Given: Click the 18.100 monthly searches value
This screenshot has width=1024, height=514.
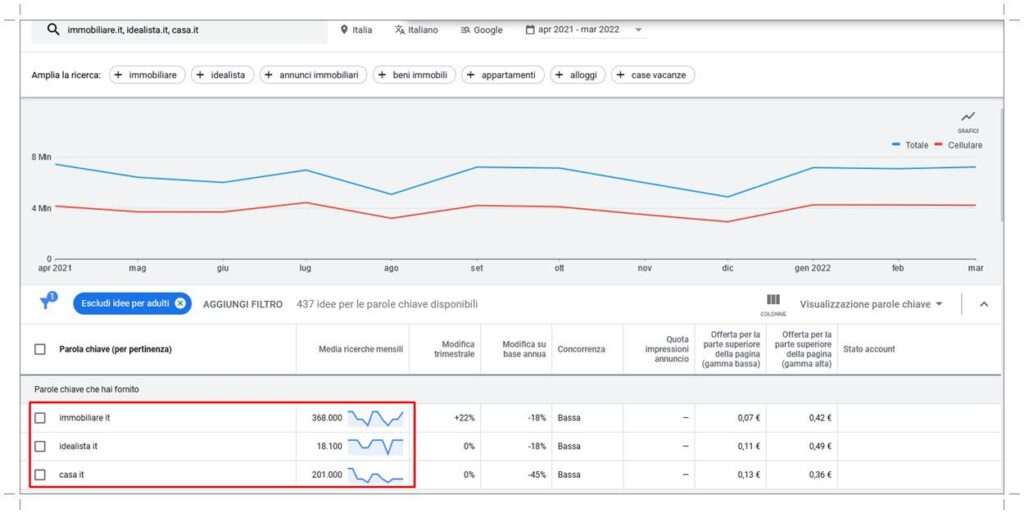Looking at the screenshot, I should point(329,447).
